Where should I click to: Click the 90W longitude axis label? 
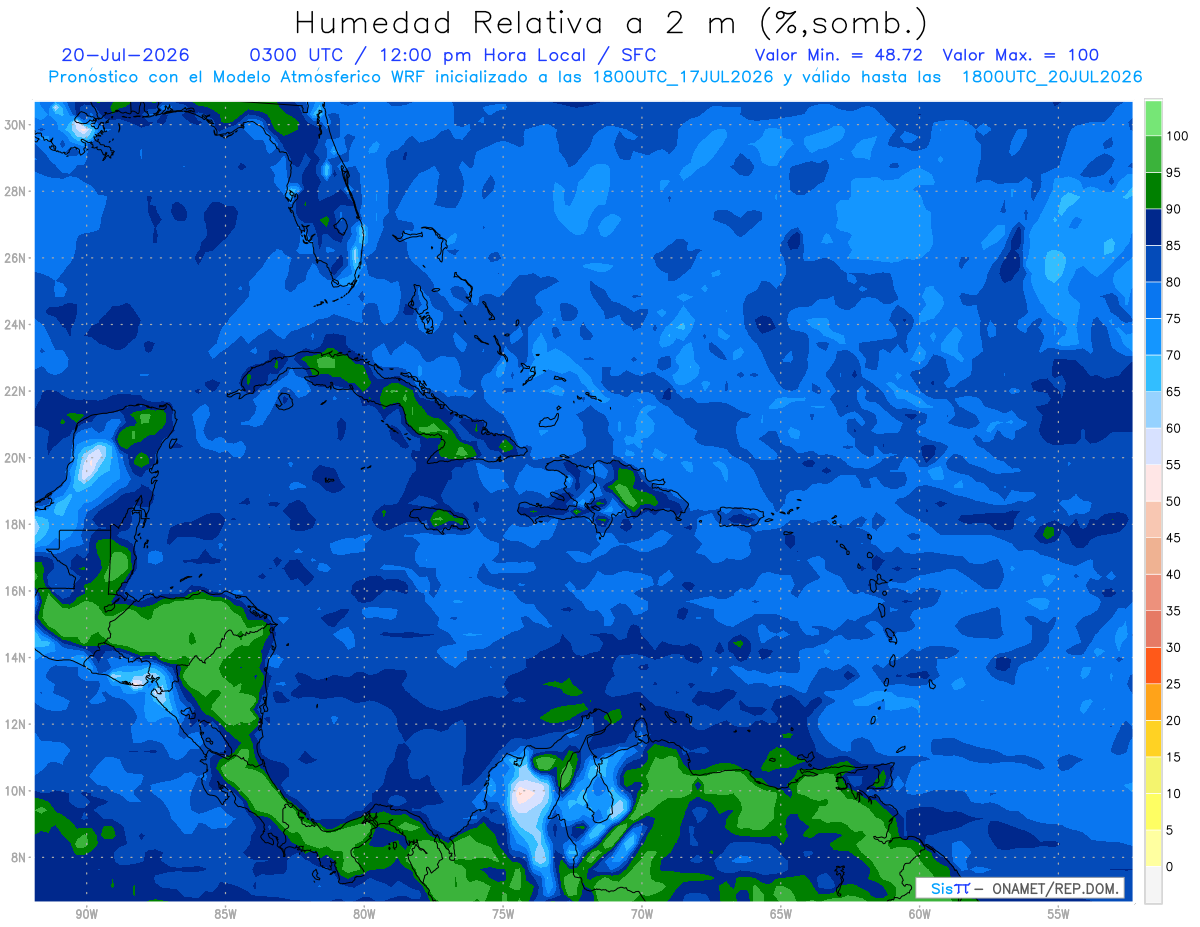click(x=86, y=914)
